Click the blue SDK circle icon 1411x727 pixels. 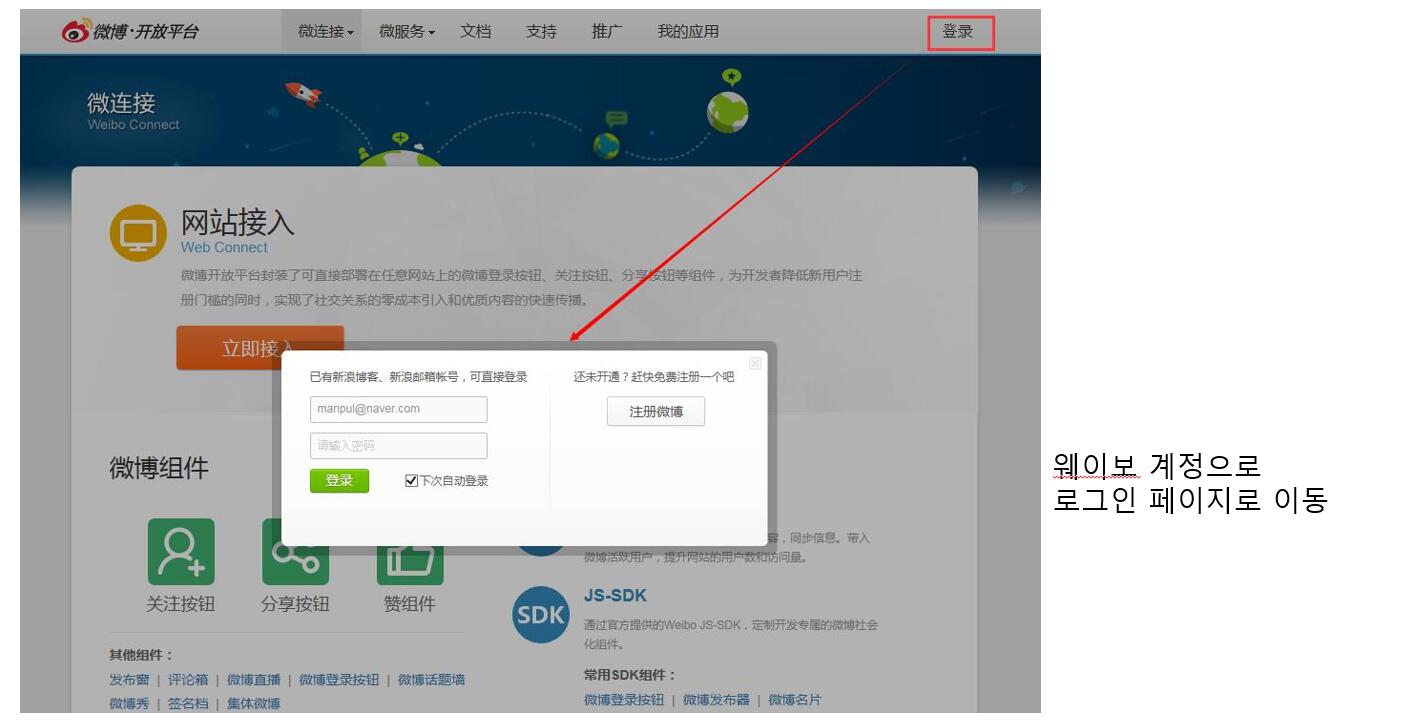[541, 615]
